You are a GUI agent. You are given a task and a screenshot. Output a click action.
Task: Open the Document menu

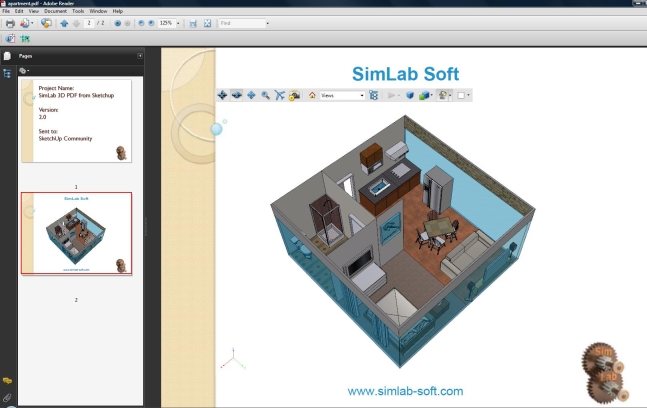click(x=55, y=11)
